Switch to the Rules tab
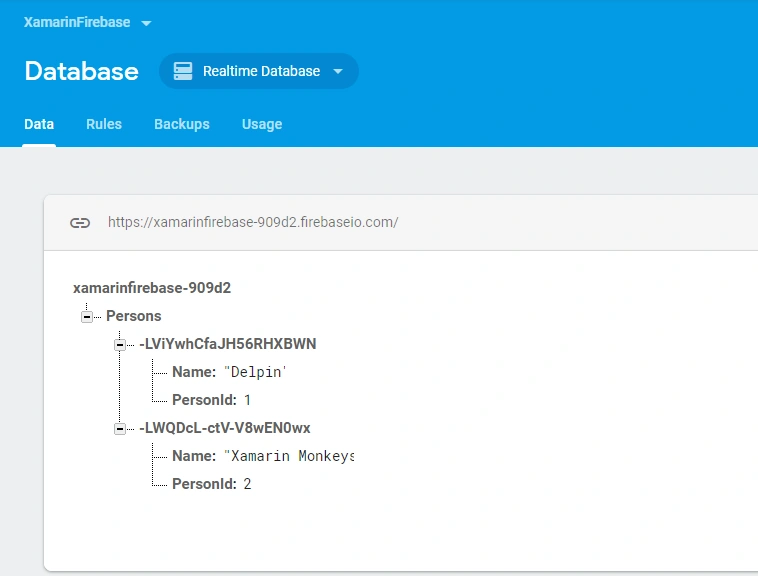The width and height of the screenshot is (758, 576). click(x=104, y=124)
